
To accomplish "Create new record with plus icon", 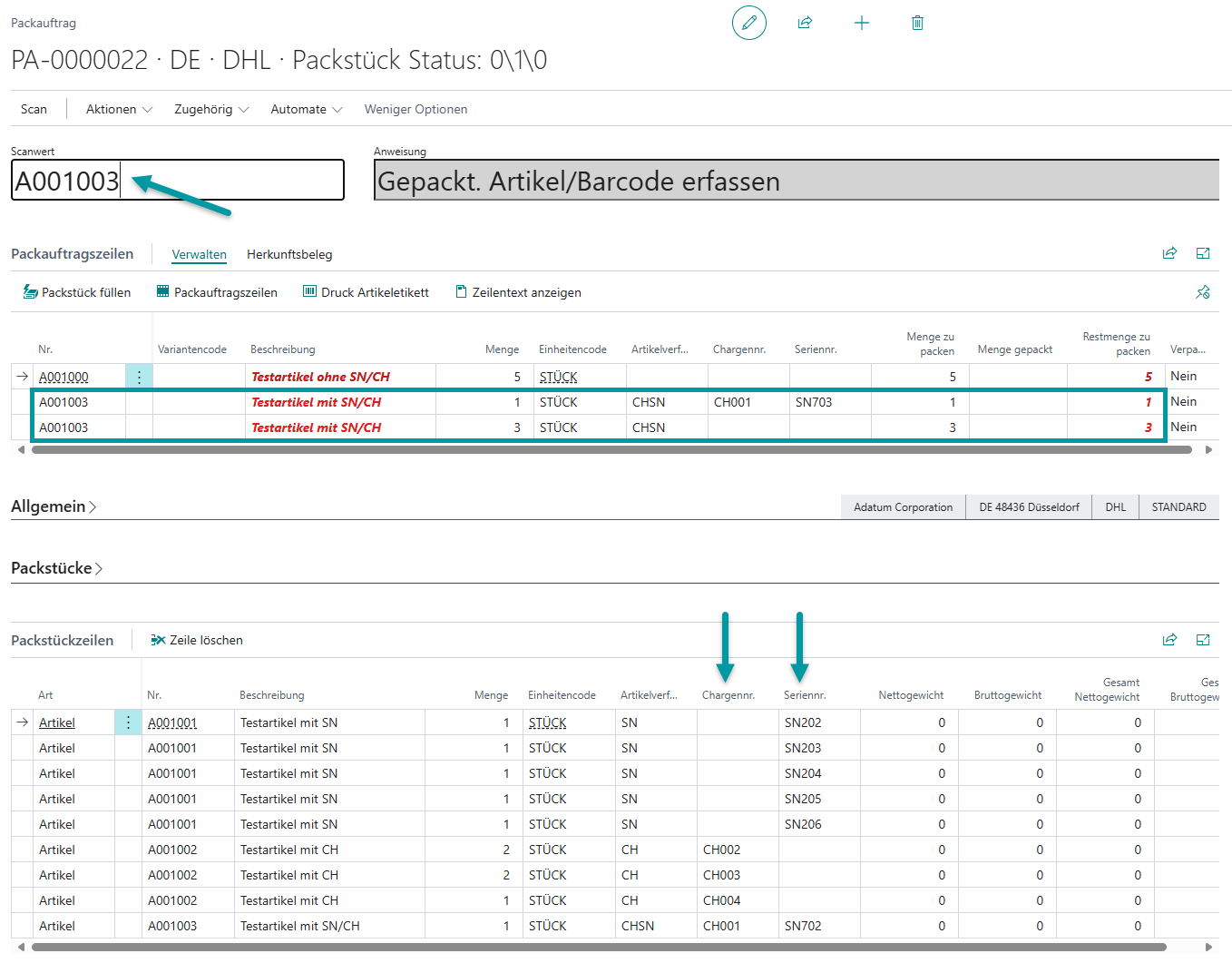I will coord(862,23).
